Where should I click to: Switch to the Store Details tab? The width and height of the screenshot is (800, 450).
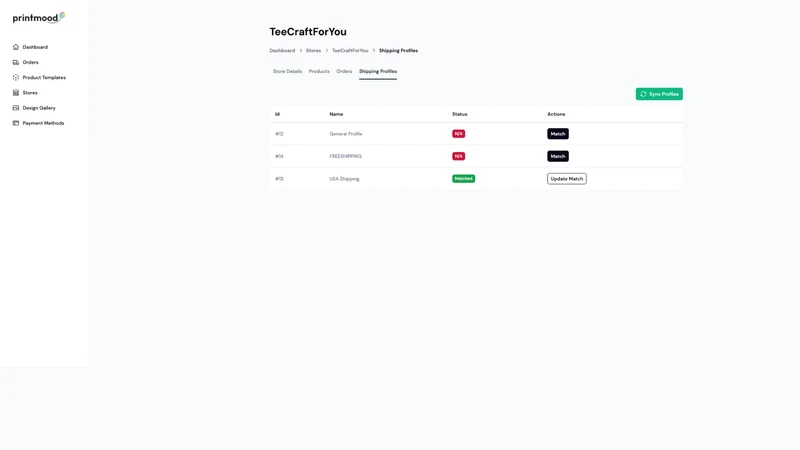[287, 71]
